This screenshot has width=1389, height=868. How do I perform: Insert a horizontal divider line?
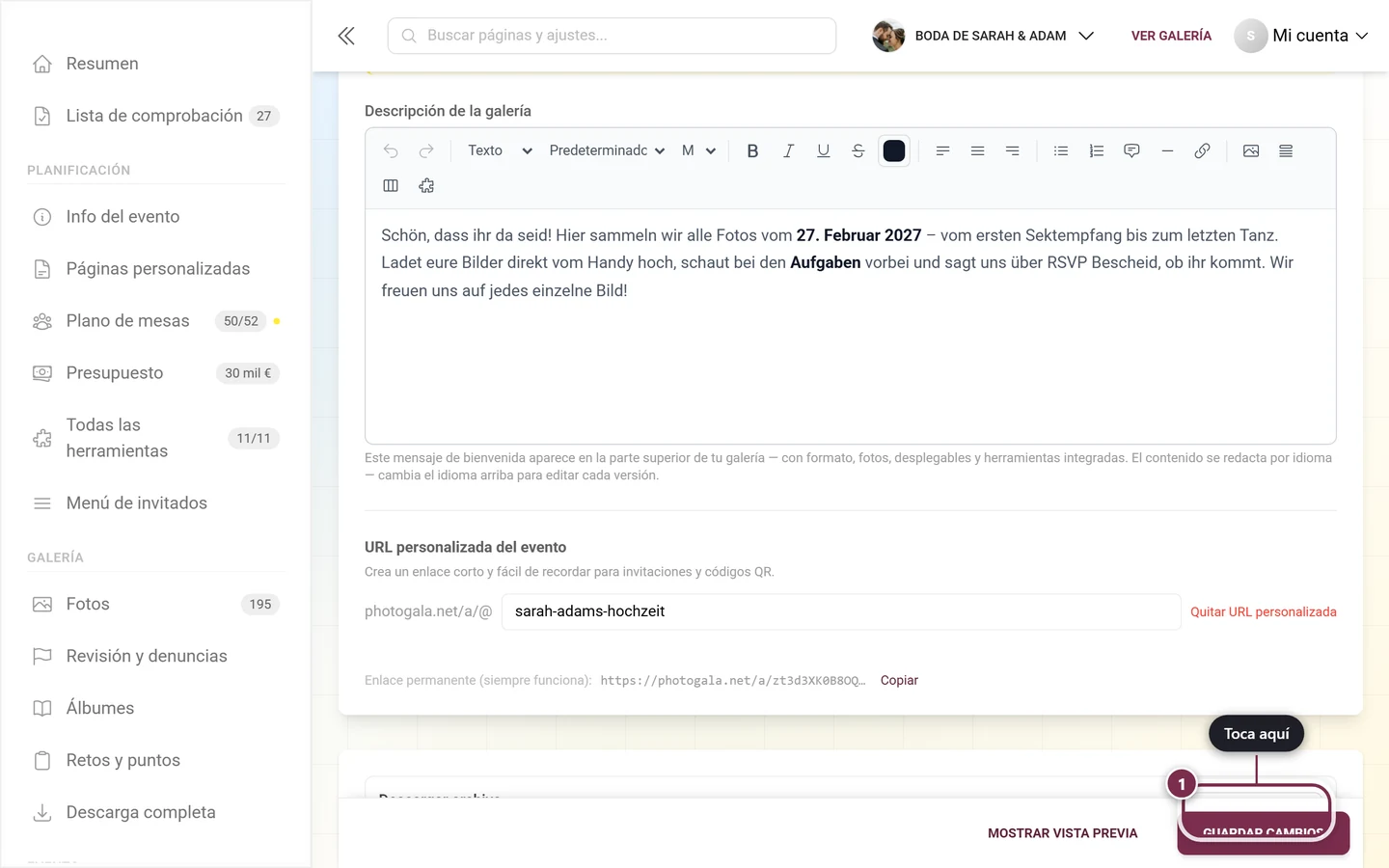pos(1167,150)
